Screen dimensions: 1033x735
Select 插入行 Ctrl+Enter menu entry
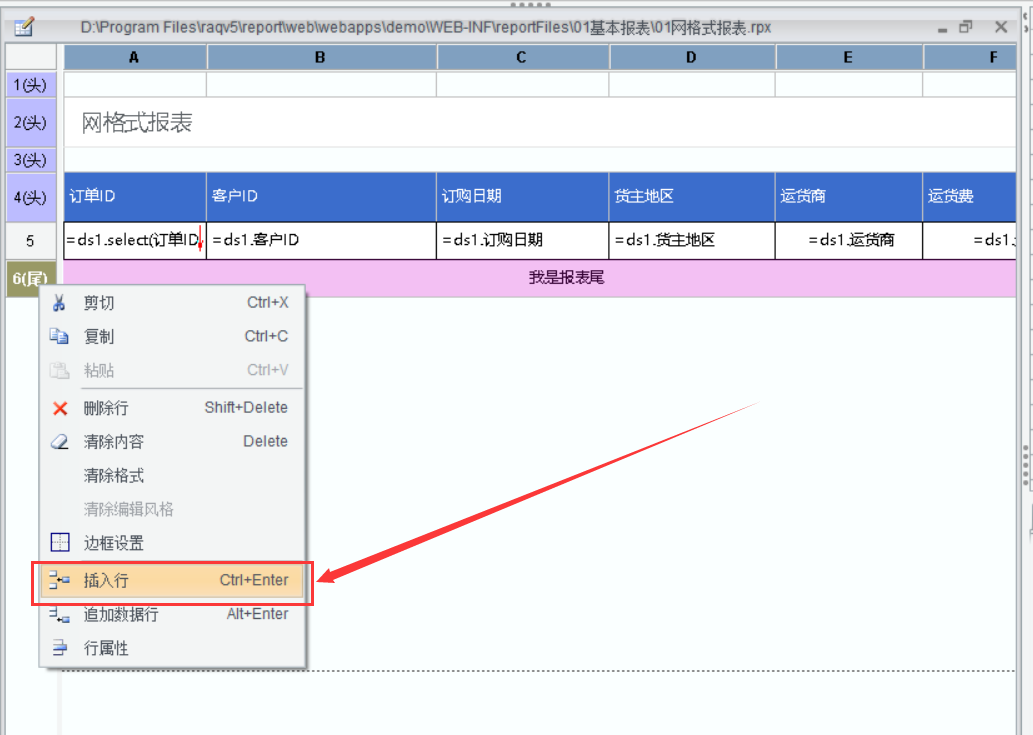pyautogui.click(x=172, y=581)
